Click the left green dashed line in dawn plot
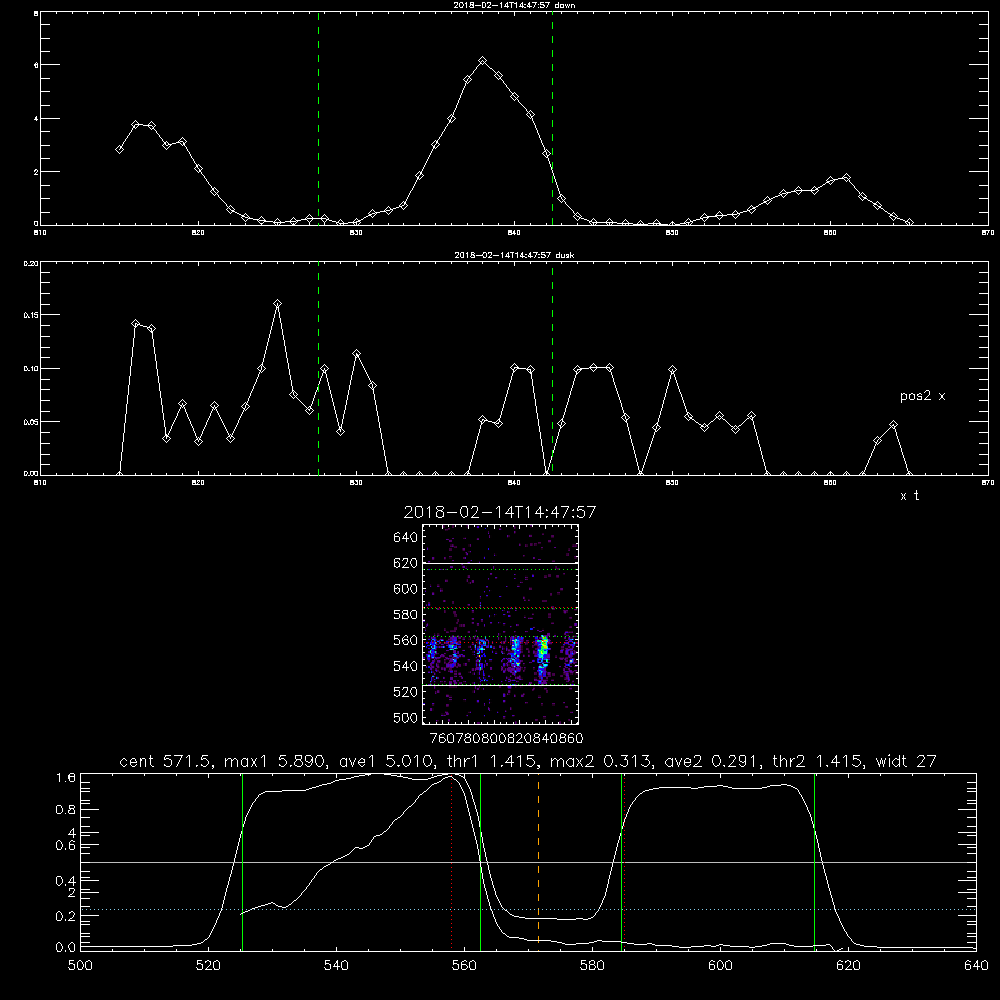 pos(318,119)
